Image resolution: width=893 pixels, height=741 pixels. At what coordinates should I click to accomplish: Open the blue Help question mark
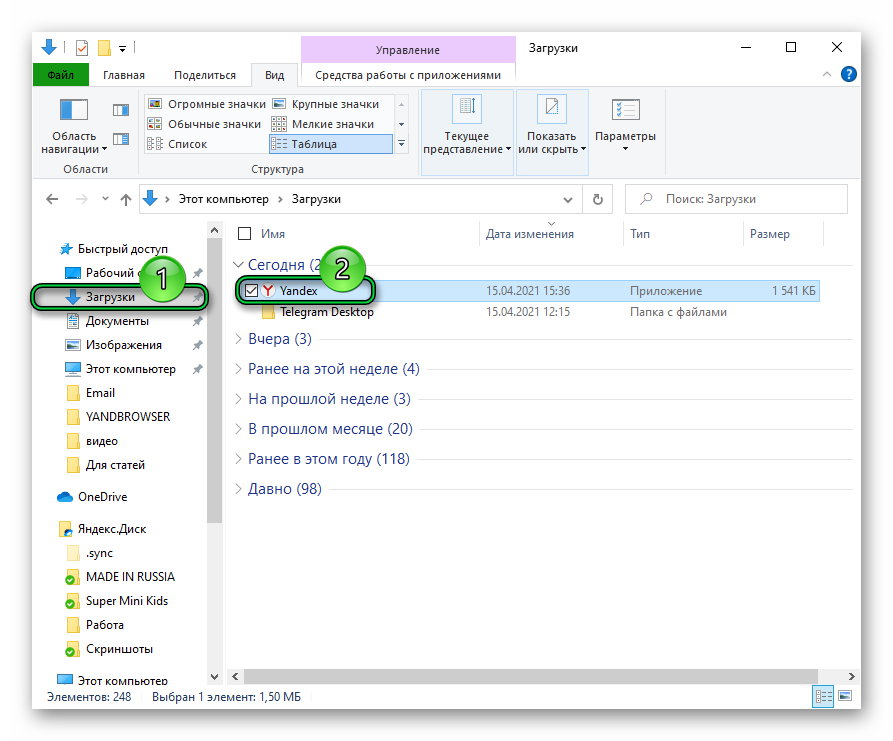(849, 74)
